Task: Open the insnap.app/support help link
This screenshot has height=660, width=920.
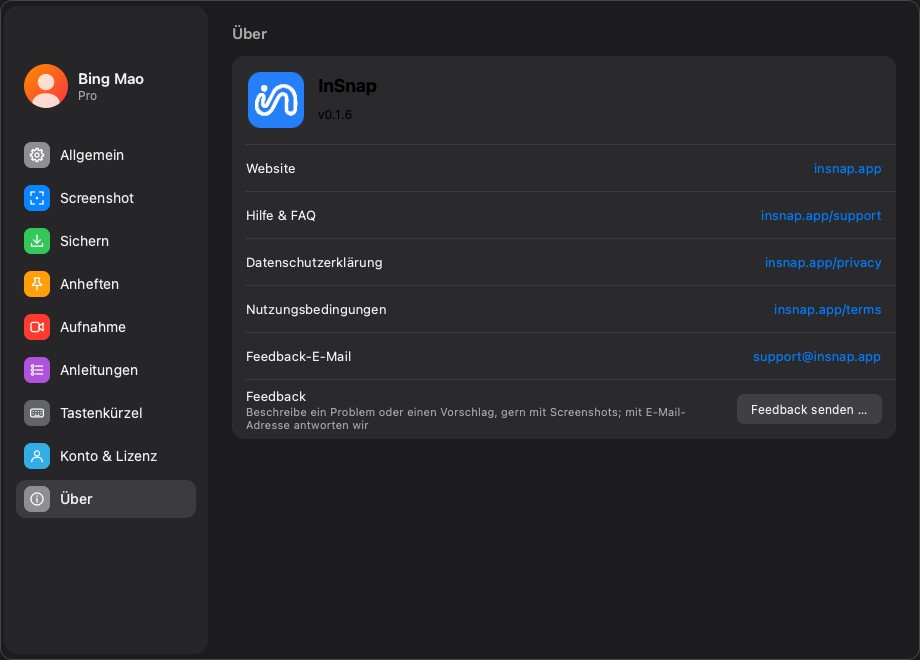Action: point(821,215)
